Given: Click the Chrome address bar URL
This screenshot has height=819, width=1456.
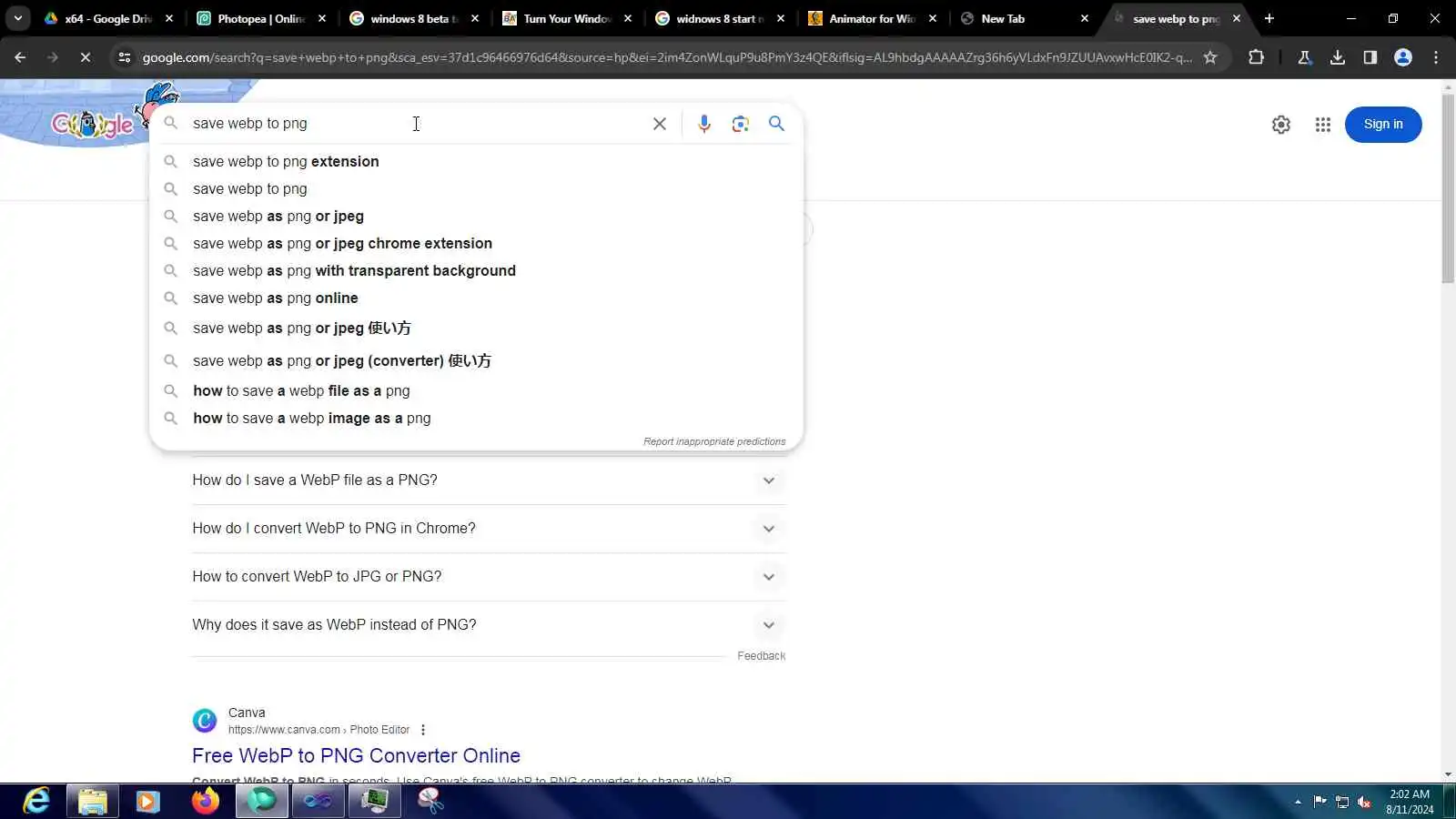Looking at the screenshot, I should coord(666,57).
